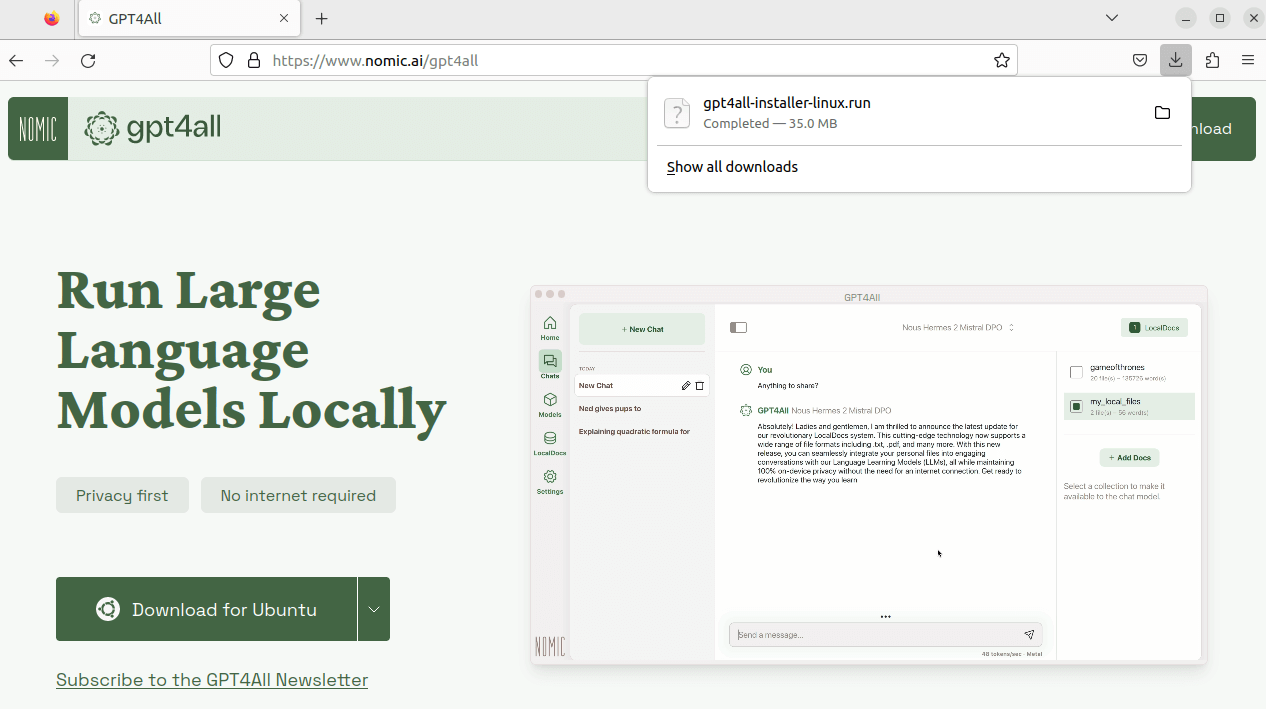Click LocalDocs sidebar icon in screenshot
The width and height of the screenshot is (1266, 709).
coord(550,443)
